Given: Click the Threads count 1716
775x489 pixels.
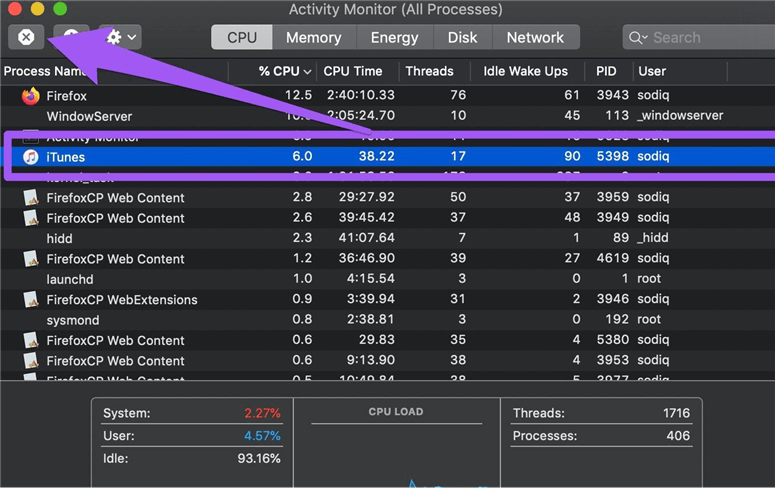Looking at the screenshot, I should tap(676, 413).
